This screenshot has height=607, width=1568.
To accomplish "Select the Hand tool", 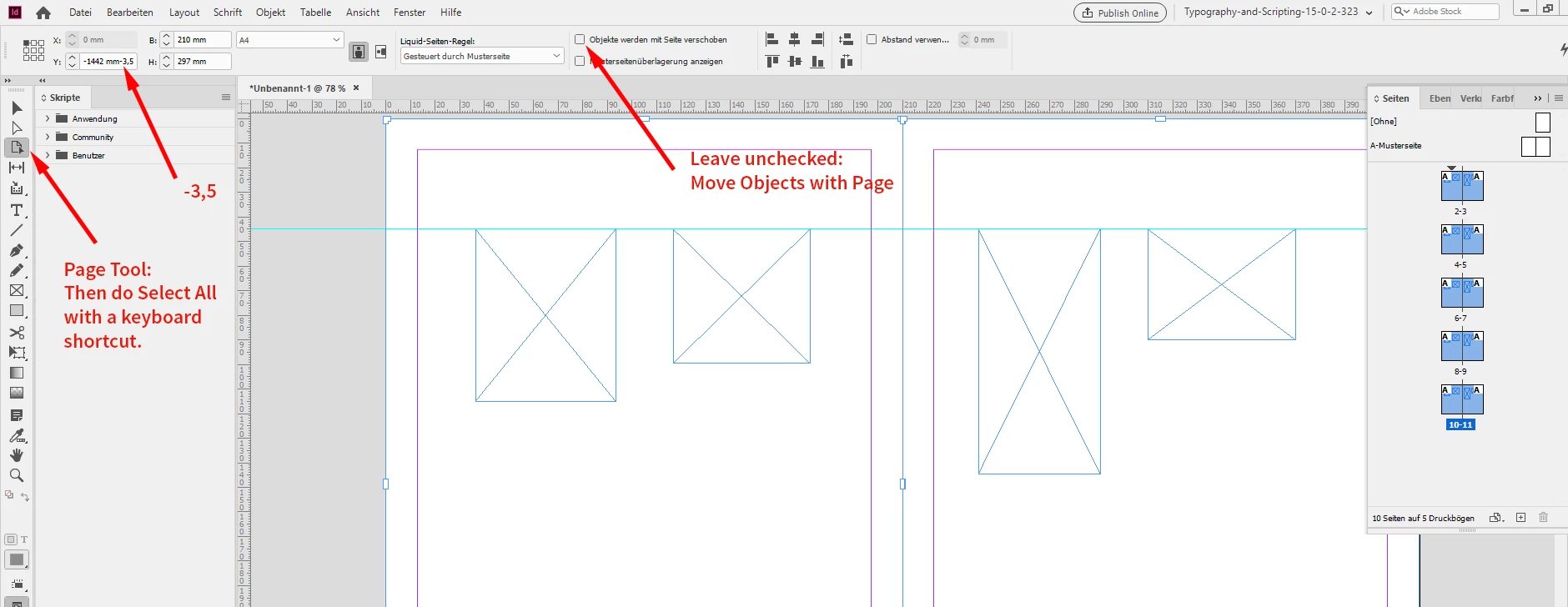I will coord(17,455).
